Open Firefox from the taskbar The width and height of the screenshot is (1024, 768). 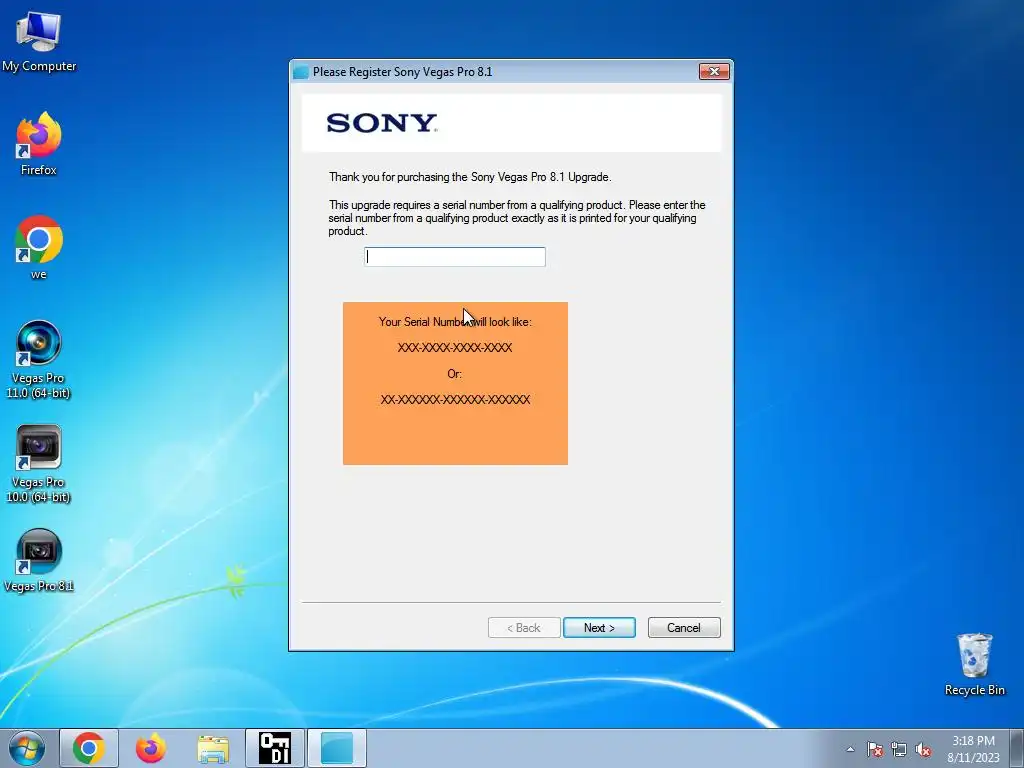pos(151,748)
